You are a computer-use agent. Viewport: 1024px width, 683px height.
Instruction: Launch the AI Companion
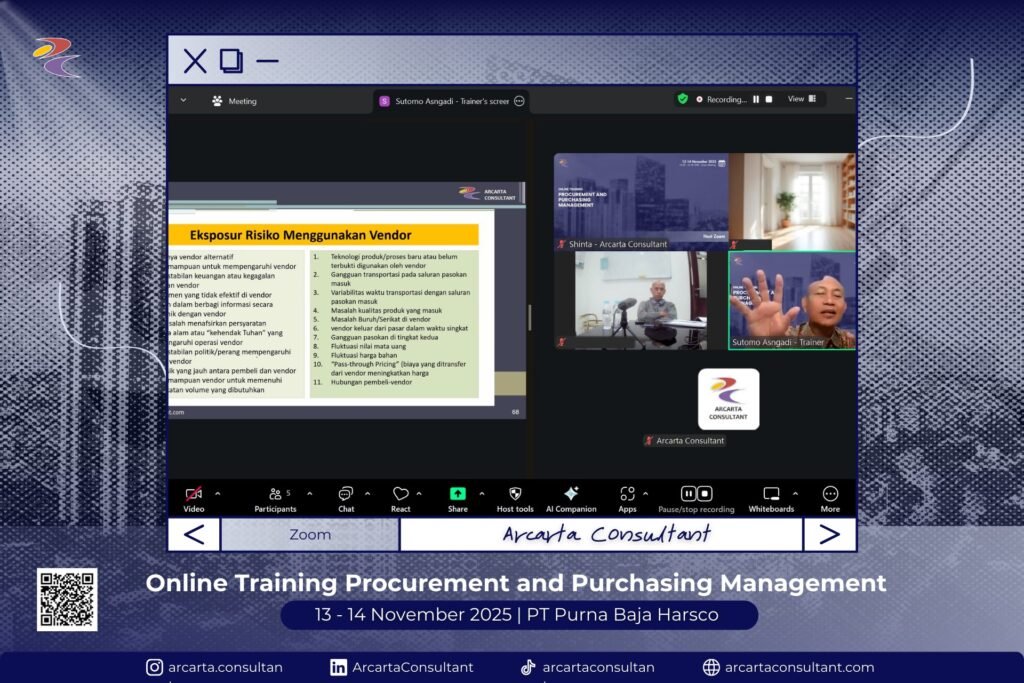click(571, 494)
